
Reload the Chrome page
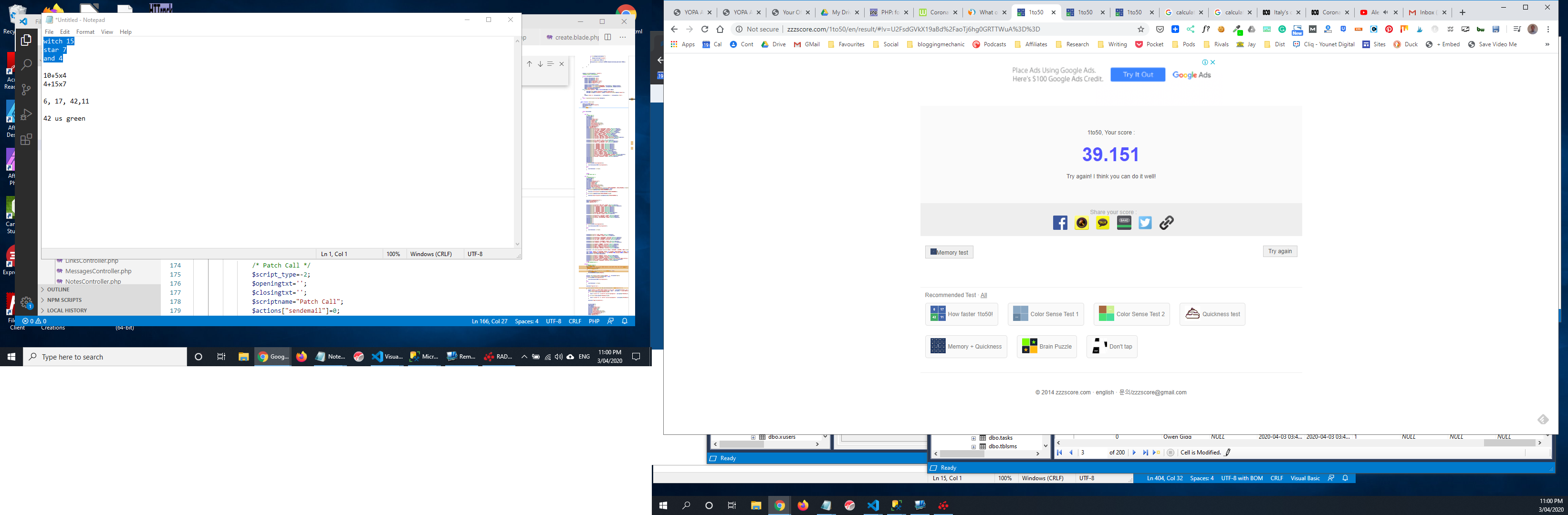[704, 29]
